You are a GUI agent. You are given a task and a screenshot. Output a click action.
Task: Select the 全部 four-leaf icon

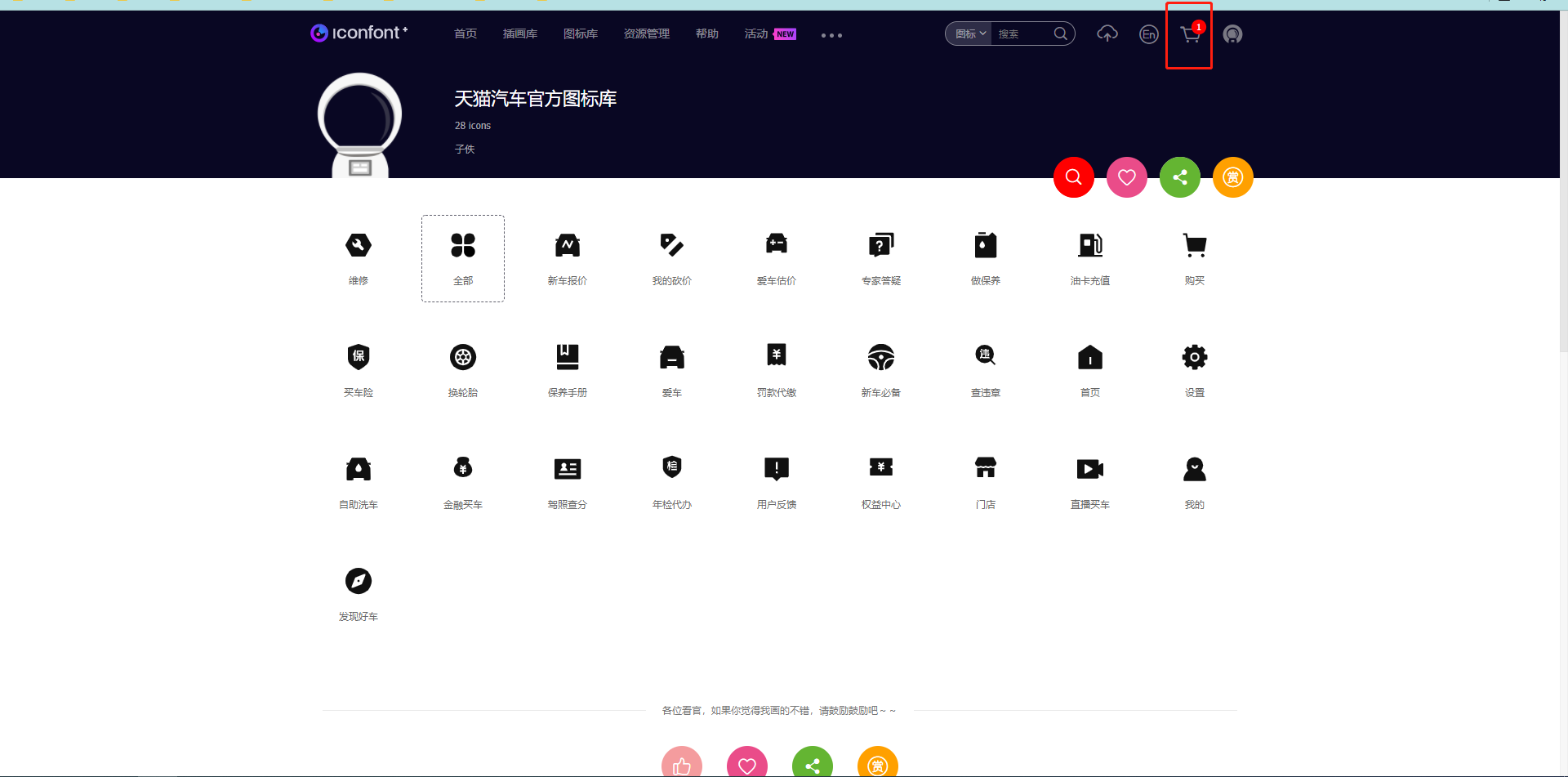tap(463, 245)
